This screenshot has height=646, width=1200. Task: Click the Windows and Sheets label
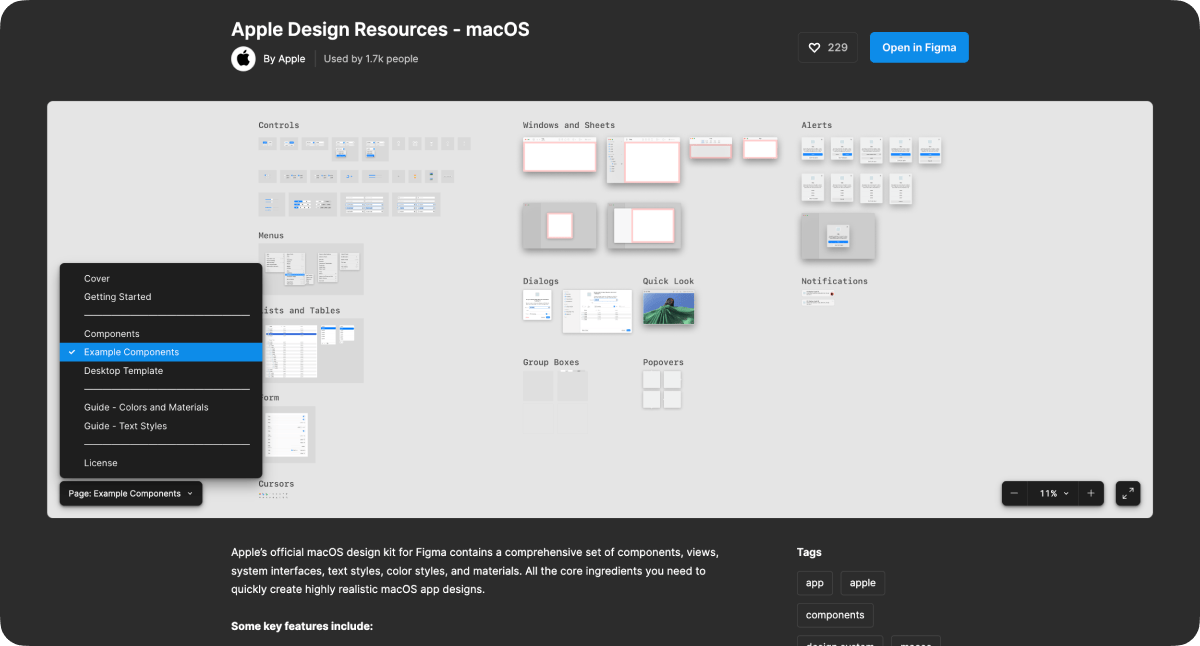tap(569, 125)
